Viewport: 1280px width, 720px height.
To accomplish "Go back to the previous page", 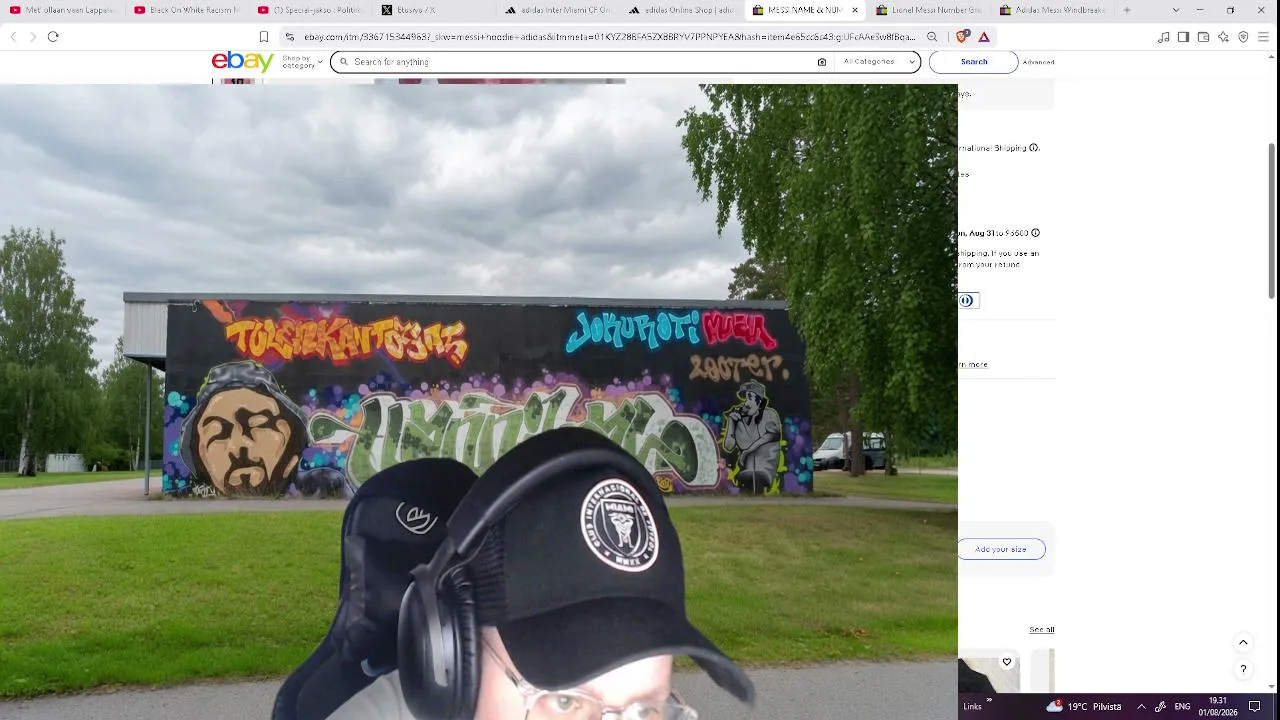I will coord(13,37).
